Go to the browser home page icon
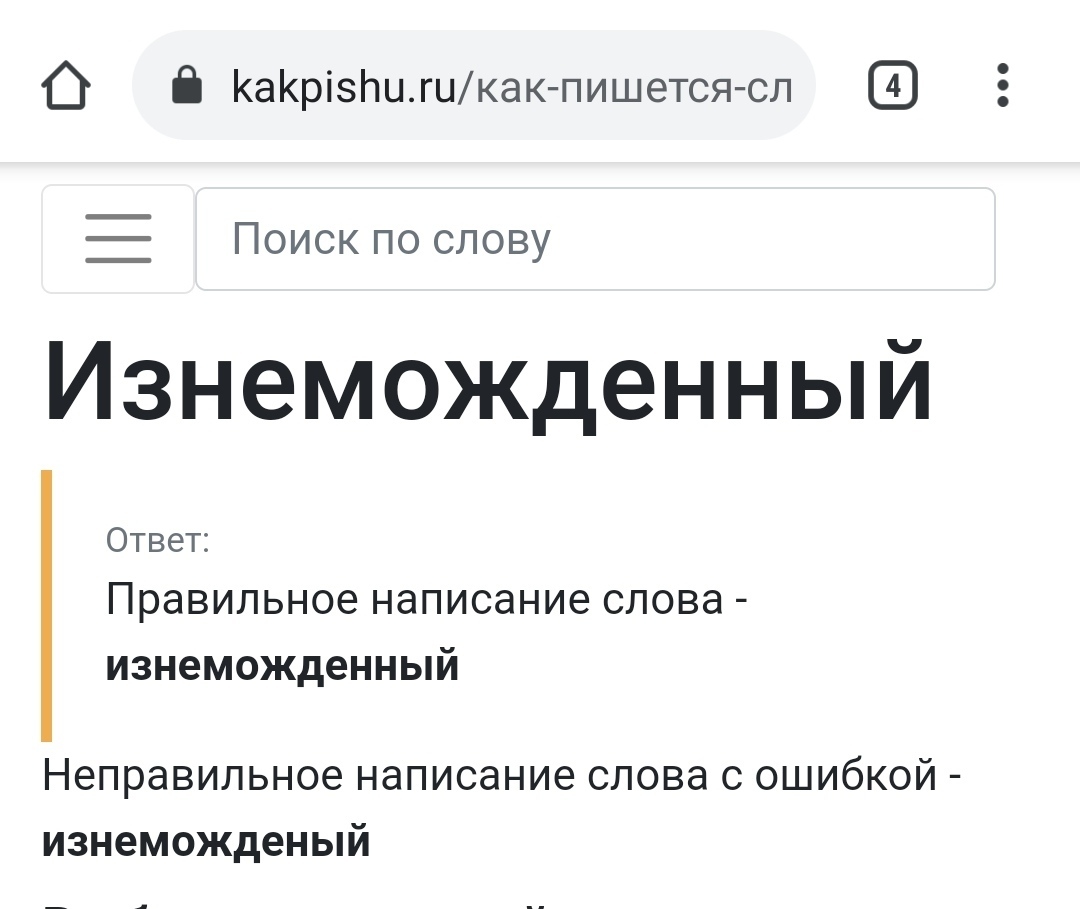This screenshot has width=1080, height=909. coord(66,85)
